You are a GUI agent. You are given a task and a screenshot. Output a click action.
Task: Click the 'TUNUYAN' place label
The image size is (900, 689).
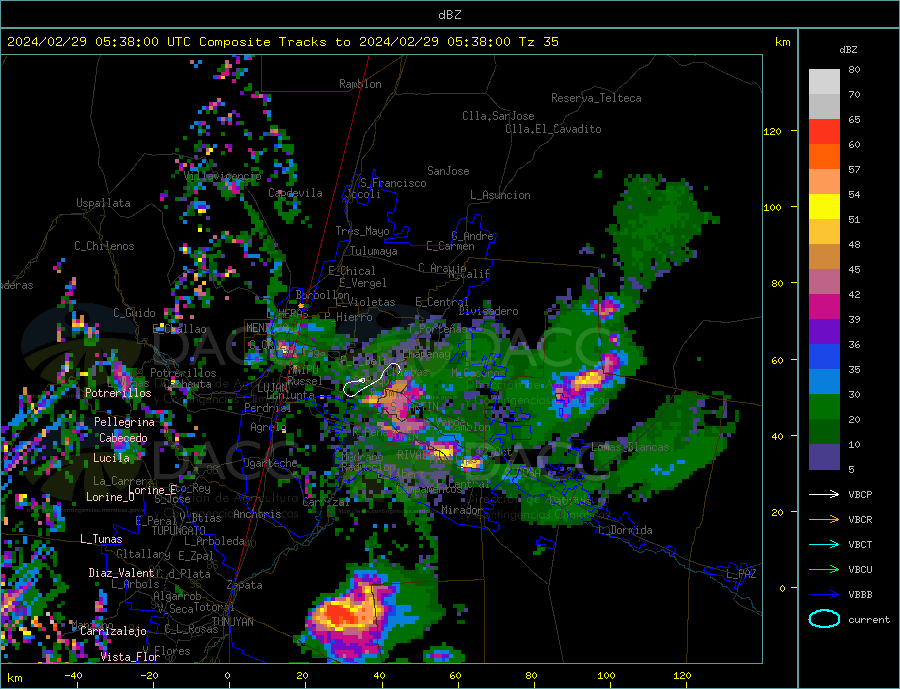[232, 622]
